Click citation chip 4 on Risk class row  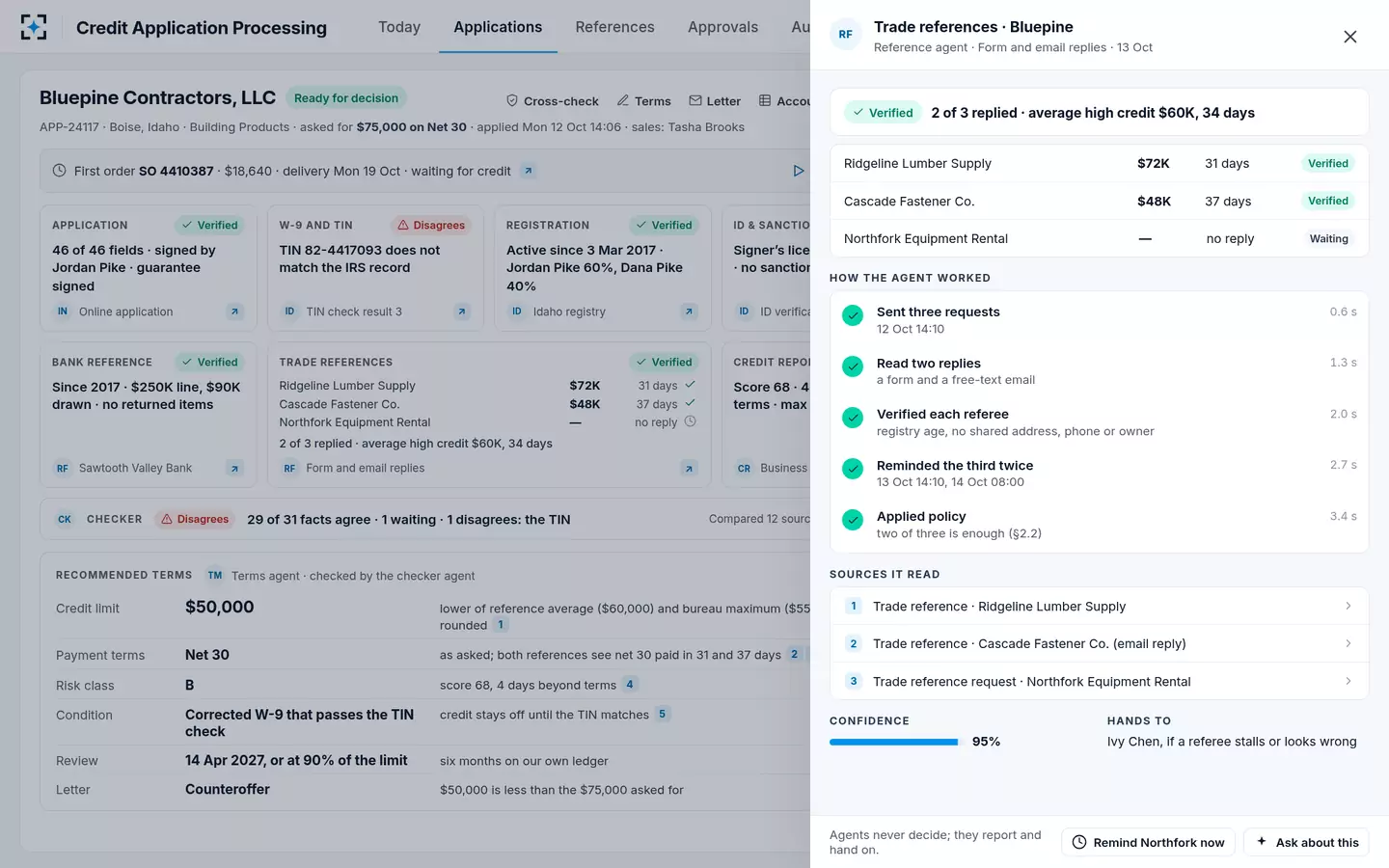pyautogui.click(x=629, y=684)
